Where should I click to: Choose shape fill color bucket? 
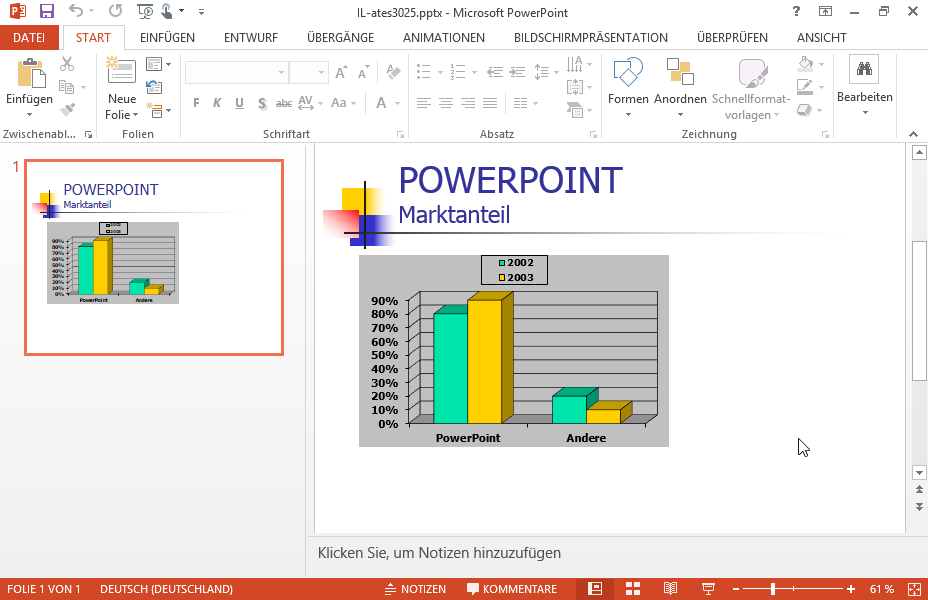[805, 63]
